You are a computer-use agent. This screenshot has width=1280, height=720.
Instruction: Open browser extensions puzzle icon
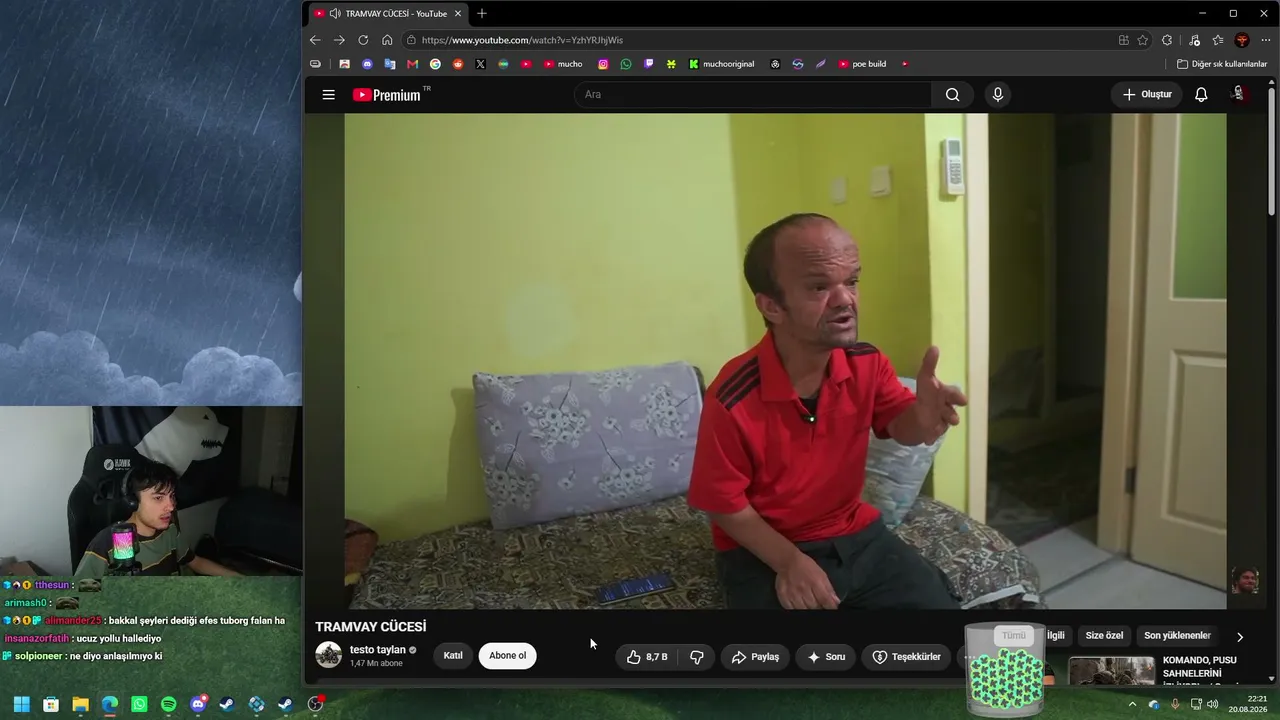point(1167,40)
